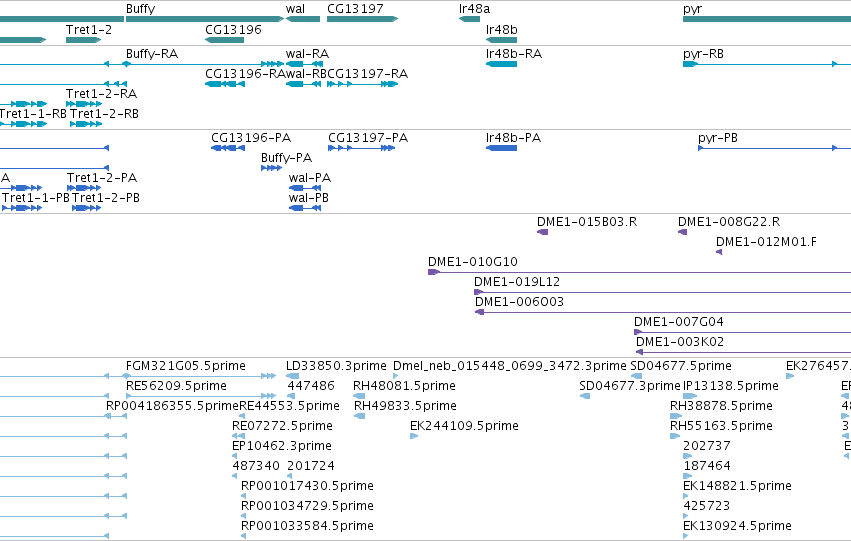
Task: Select the RP004186355.5prime EST label
Action: coord(173,406)
